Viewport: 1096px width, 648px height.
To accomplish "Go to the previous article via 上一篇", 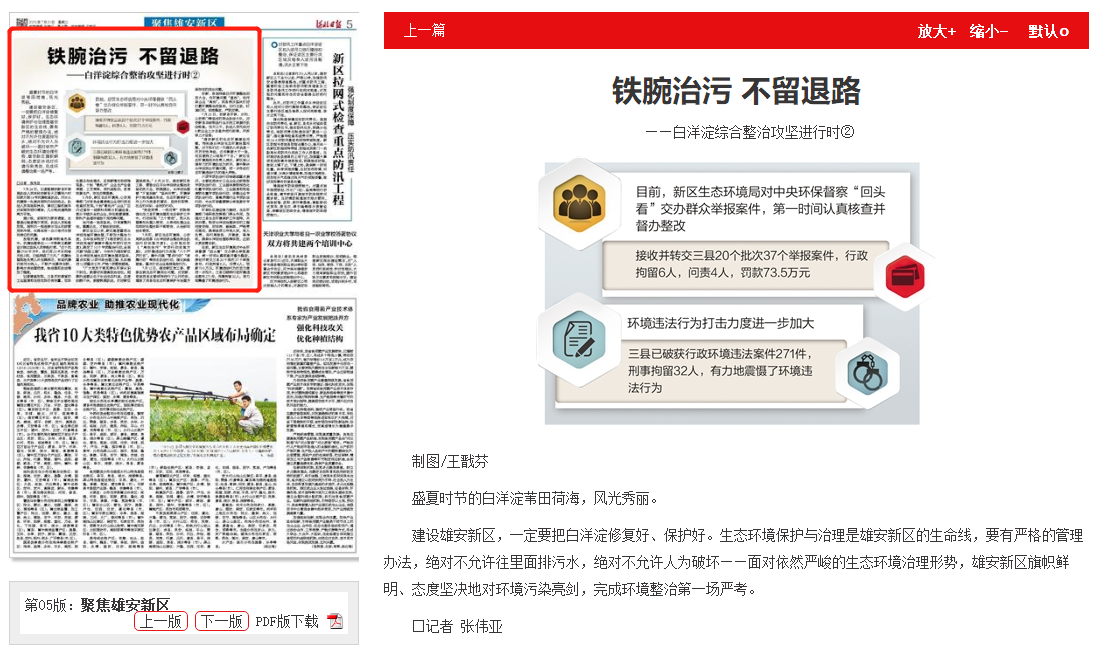I will (x=424, y=31).
